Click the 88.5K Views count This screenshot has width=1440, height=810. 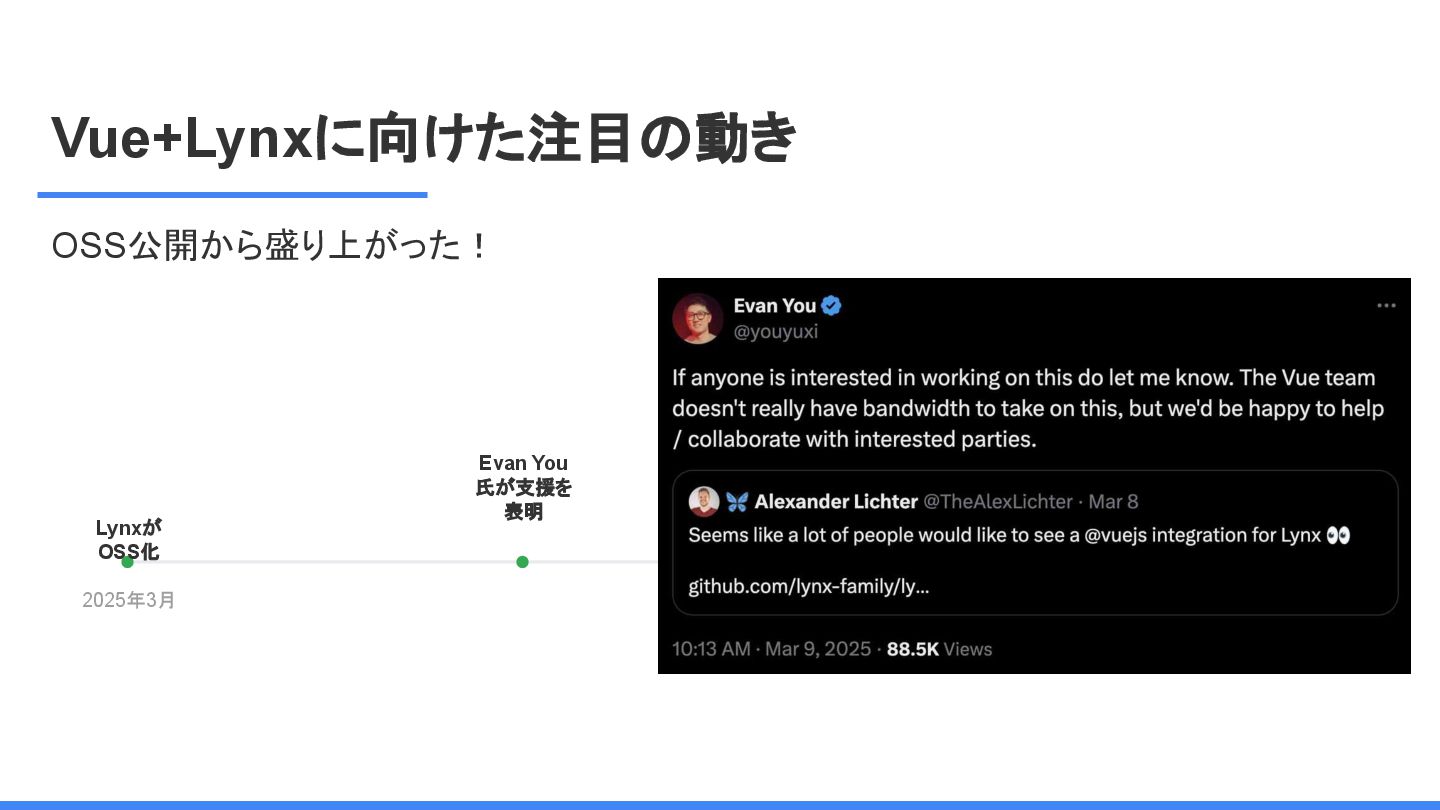tap(939, 649)
